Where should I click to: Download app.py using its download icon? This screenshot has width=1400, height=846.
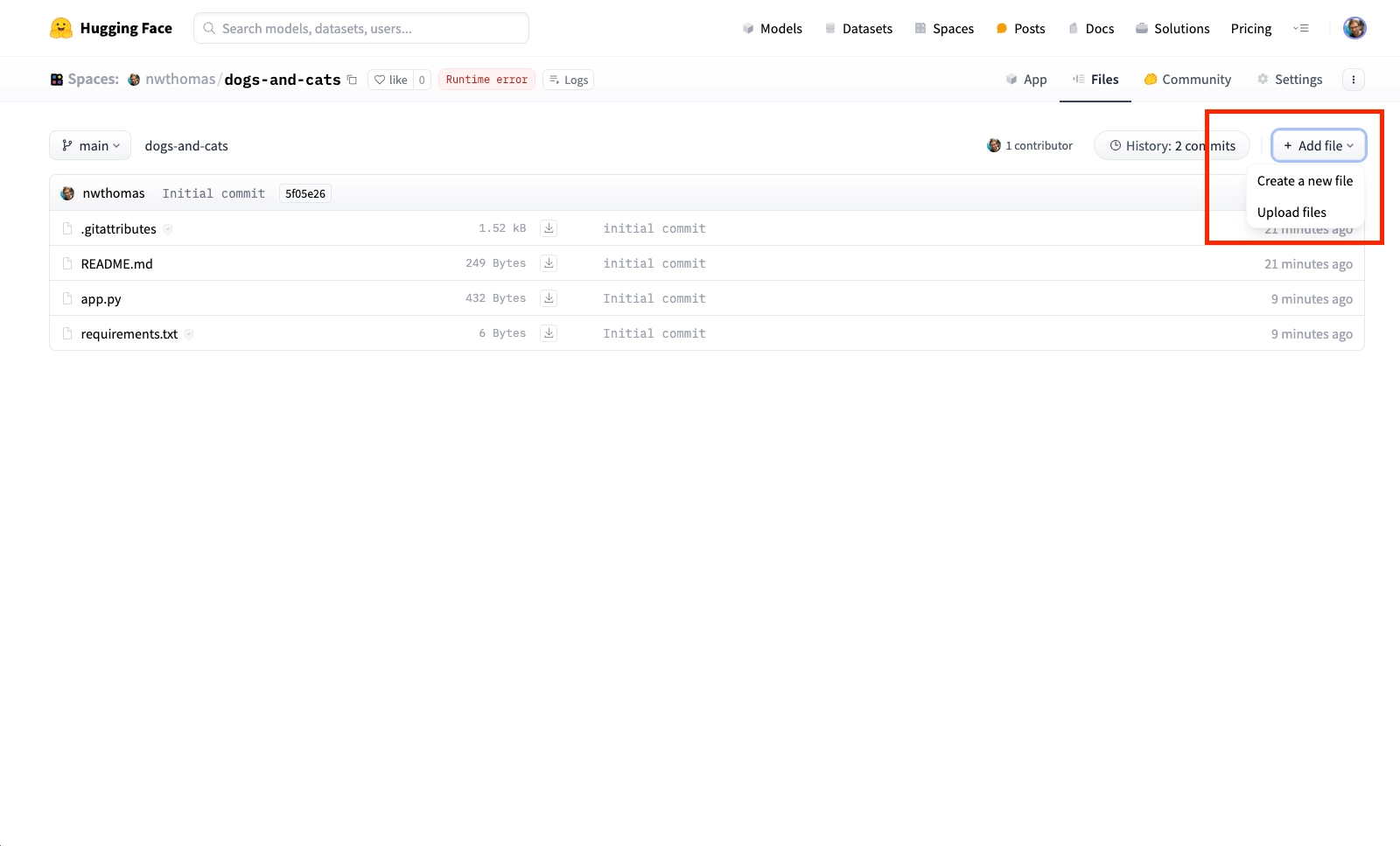pyautogui.click(x=549, y=298)
